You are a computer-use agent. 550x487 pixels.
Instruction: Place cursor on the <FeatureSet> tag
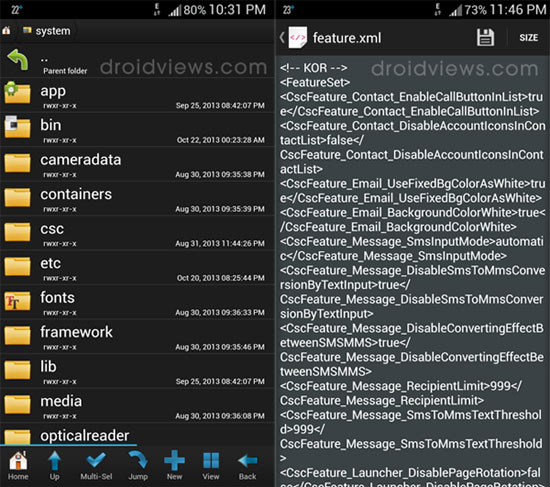(x=315, y=82)
